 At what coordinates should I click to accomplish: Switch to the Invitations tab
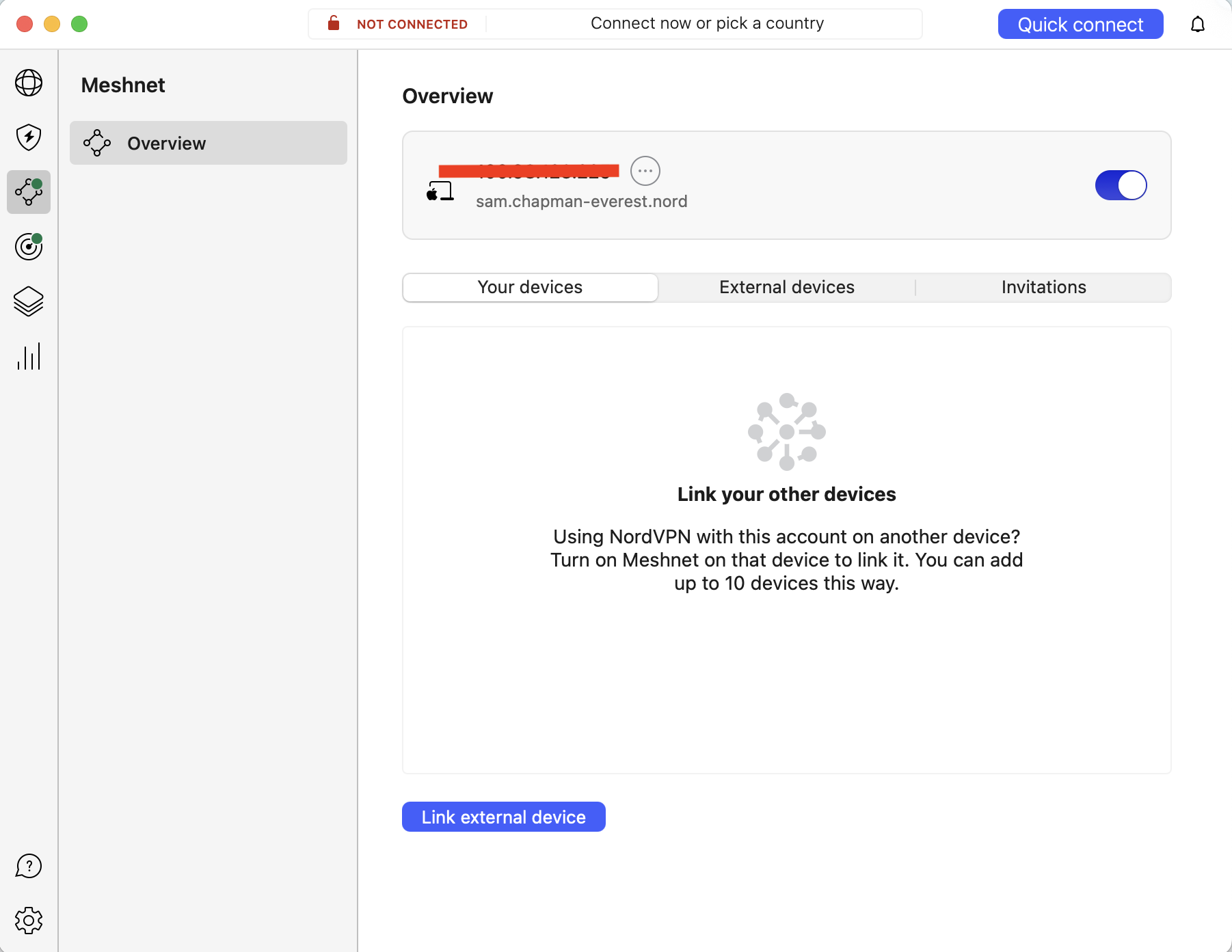click(1043, 287)
